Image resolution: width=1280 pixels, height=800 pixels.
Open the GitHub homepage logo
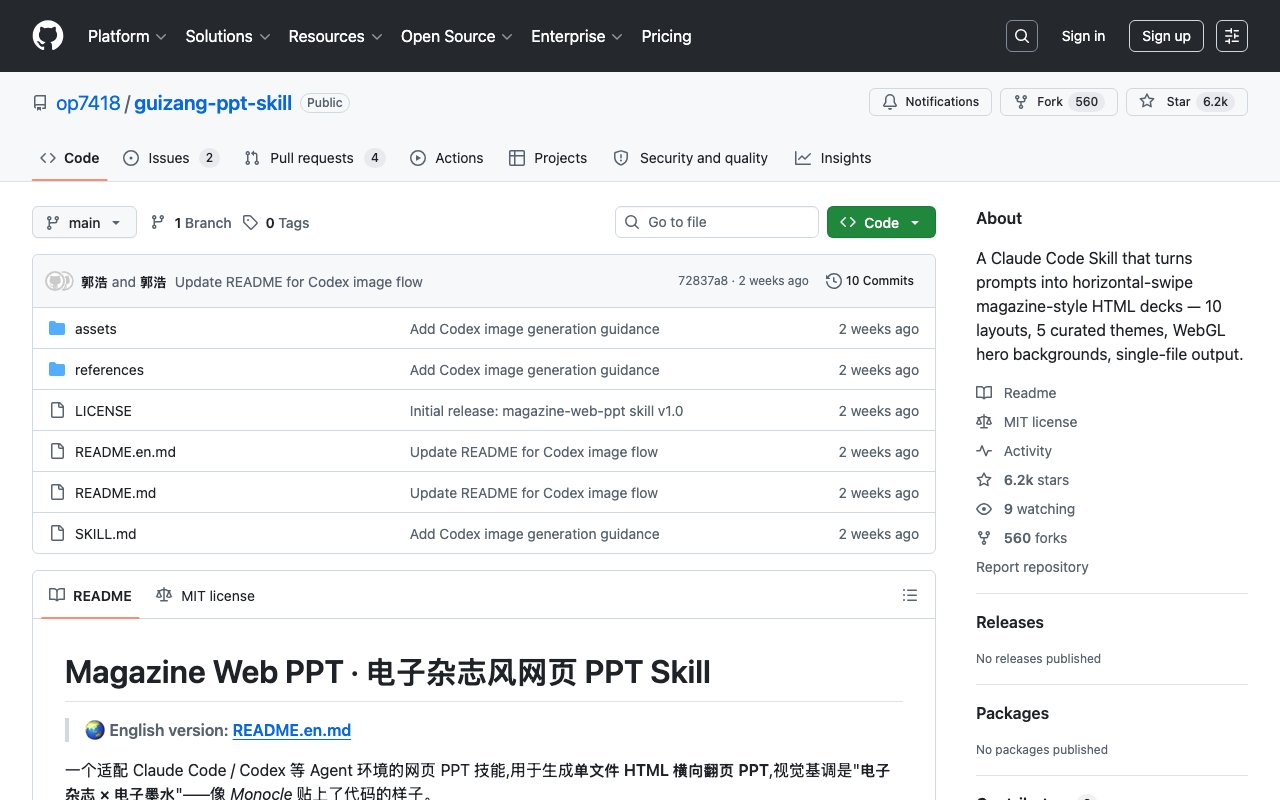pos(48,36)
